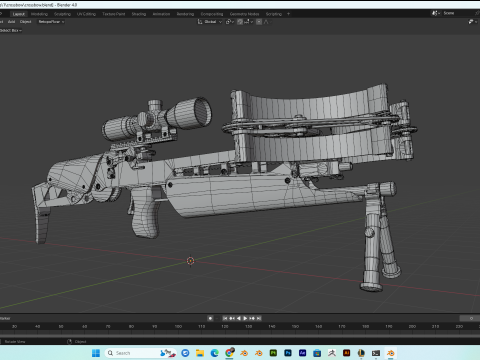Switch to the Rendering workspace tab
The width and height of the screenshot is (480, 360).
pyautogui.click(x=185, y=14)
